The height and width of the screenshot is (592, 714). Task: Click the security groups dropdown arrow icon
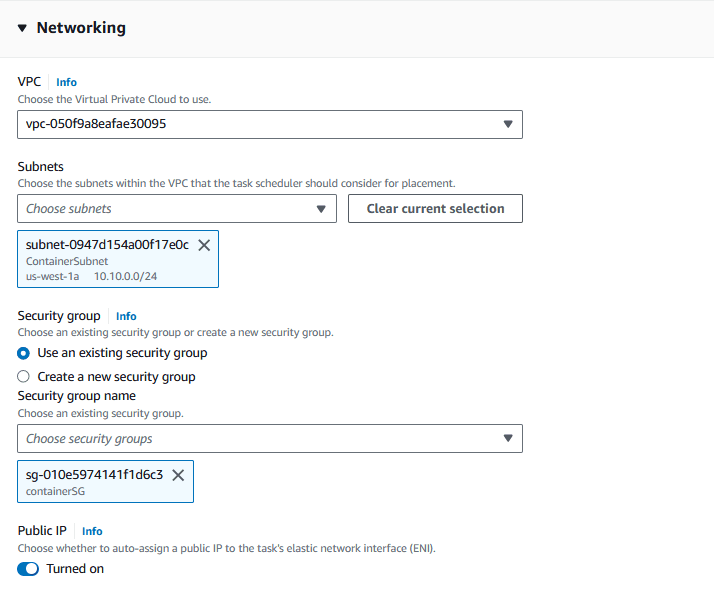point(508,438)
